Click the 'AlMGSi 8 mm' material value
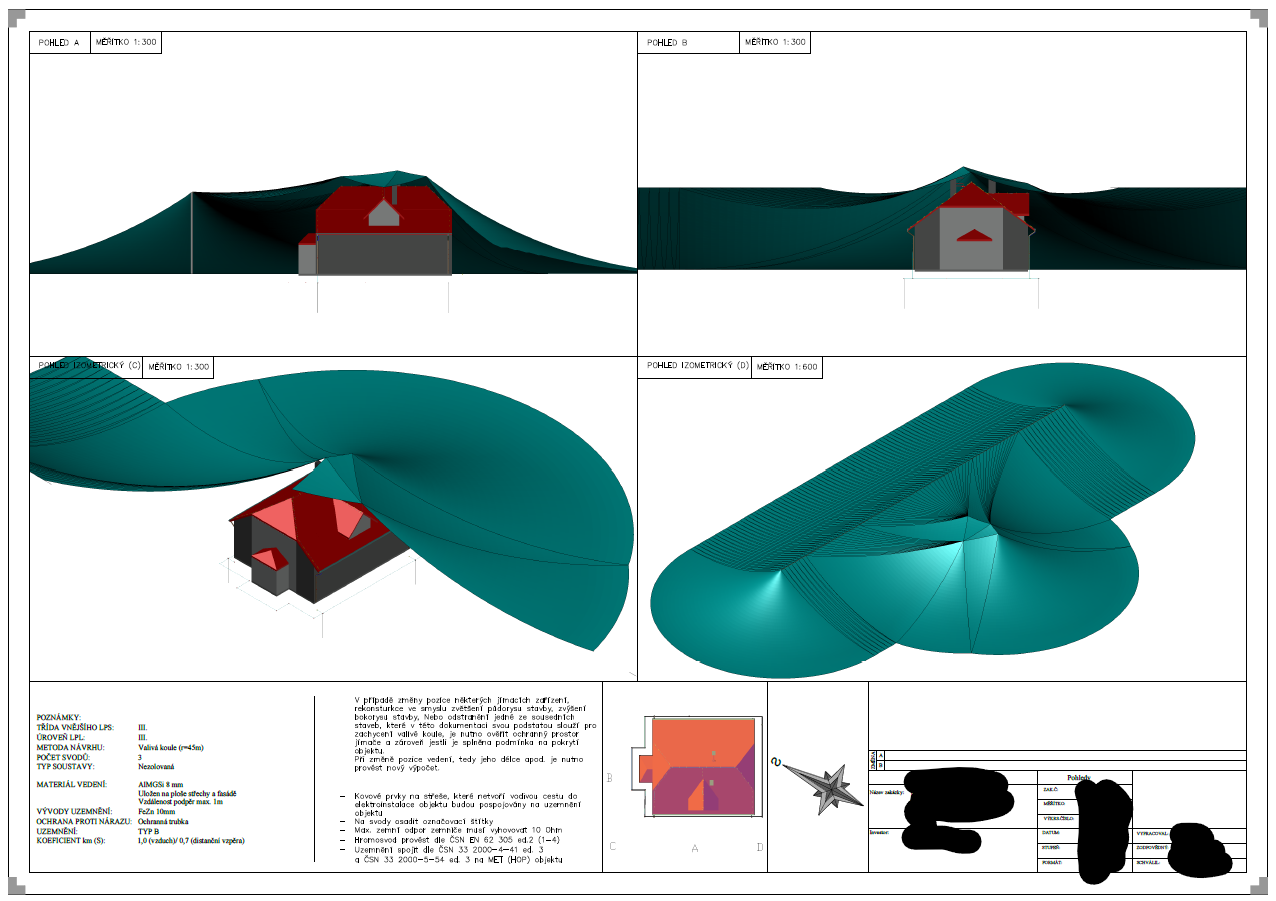Screen dimensions: 1276x901 coord(162,784)
